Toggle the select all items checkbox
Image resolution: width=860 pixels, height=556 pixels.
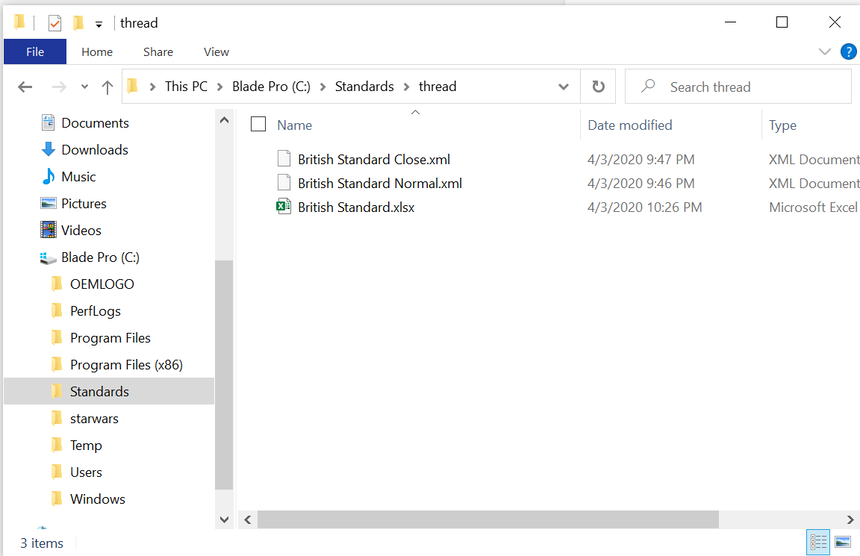pos(258,124)
